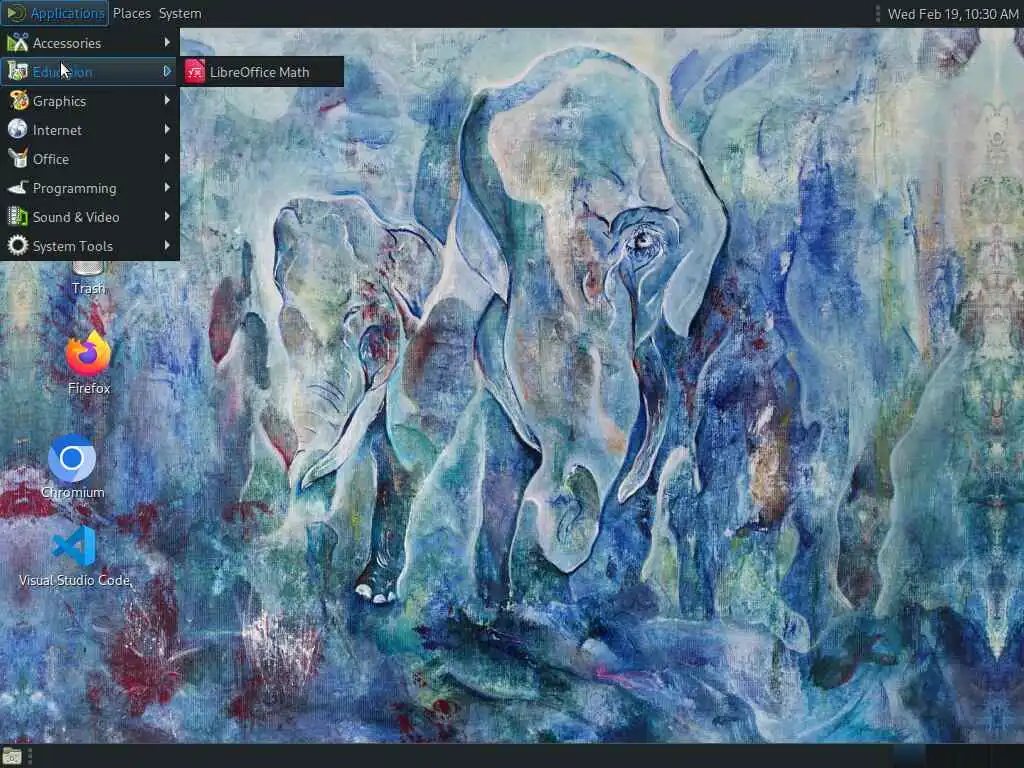Open the Graphics menu category
The height and width of the screenshot is (768, 1024).
coord(89,101)
